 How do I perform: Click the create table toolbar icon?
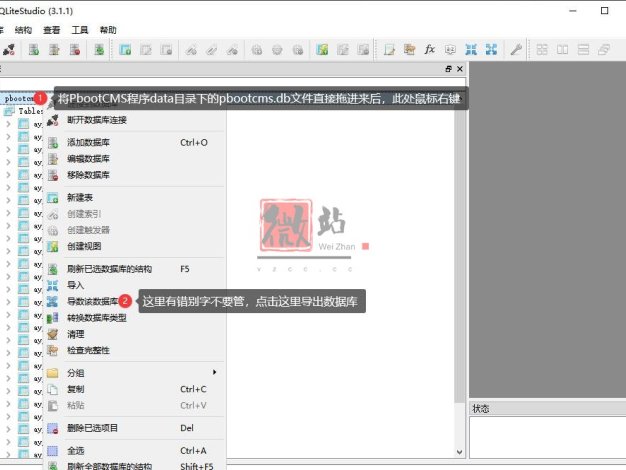(125, 50)
